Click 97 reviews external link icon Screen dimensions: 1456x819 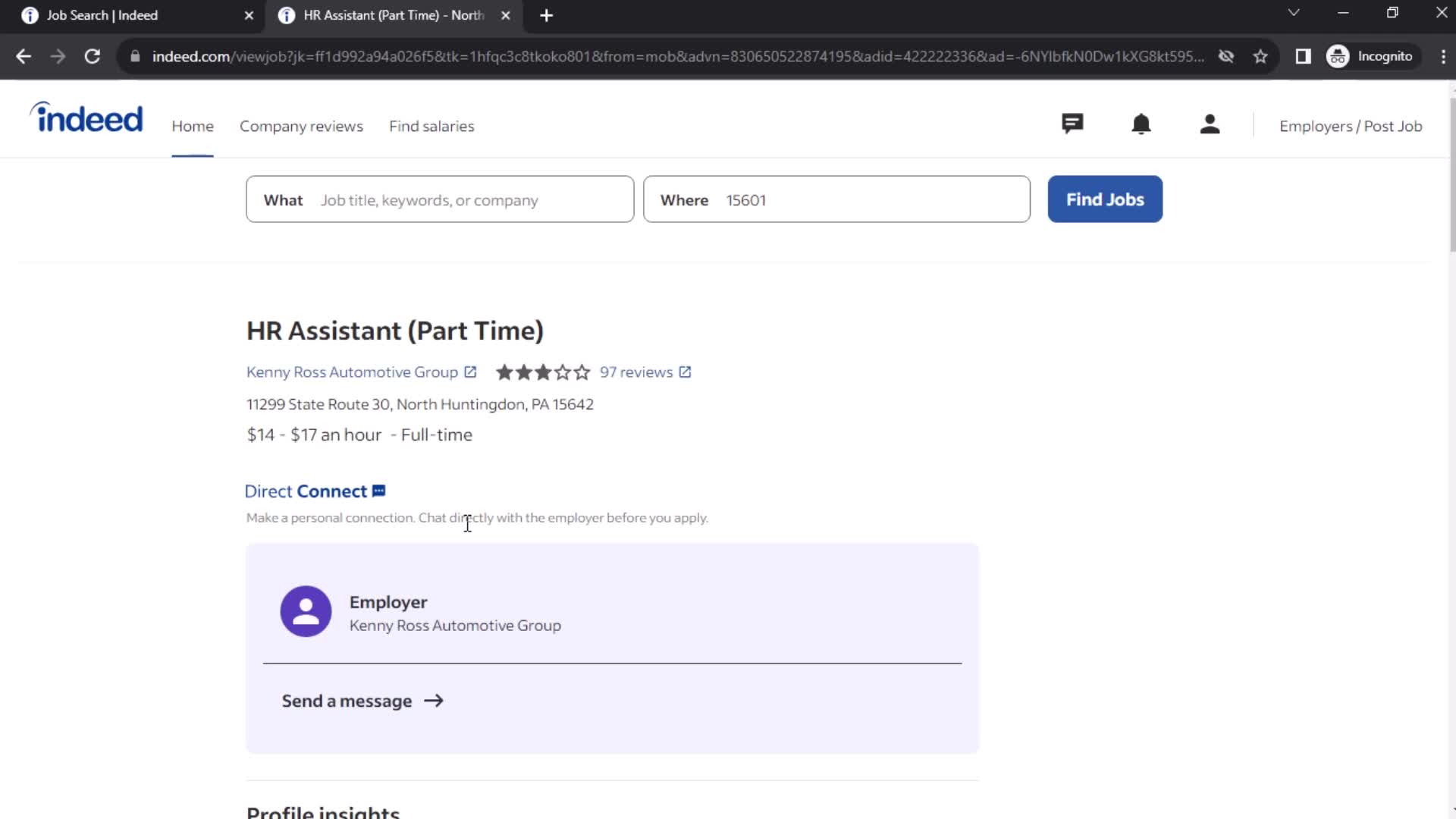click(688, 372)
